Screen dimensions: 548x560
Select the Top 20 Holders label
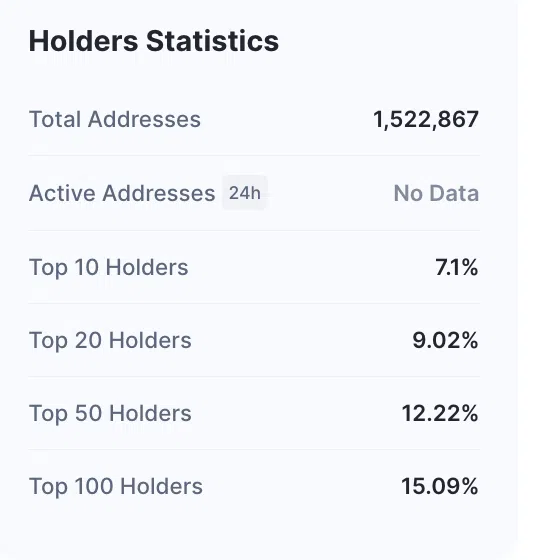click(x=110, y=341)
